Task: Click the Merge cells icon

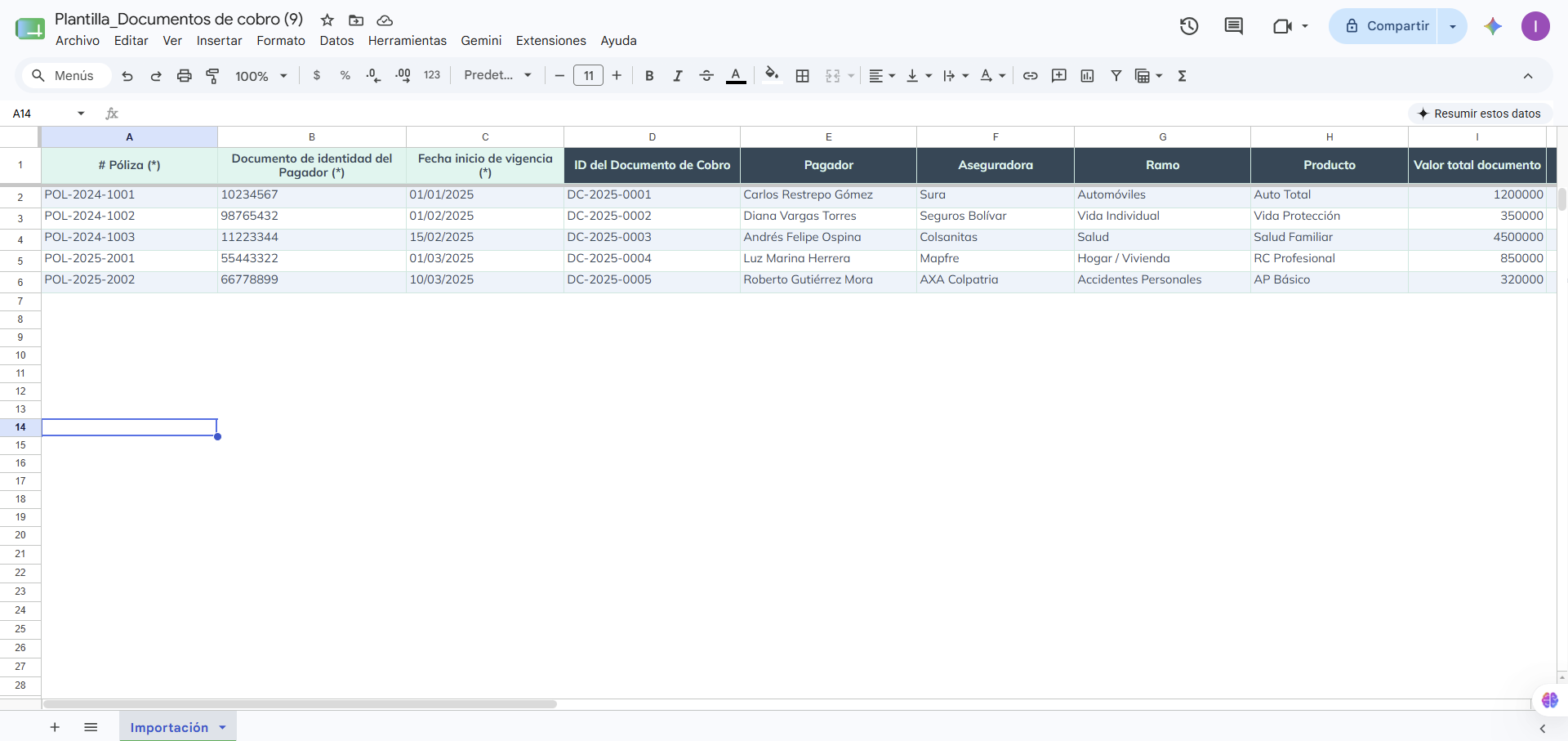Action: 833,76
